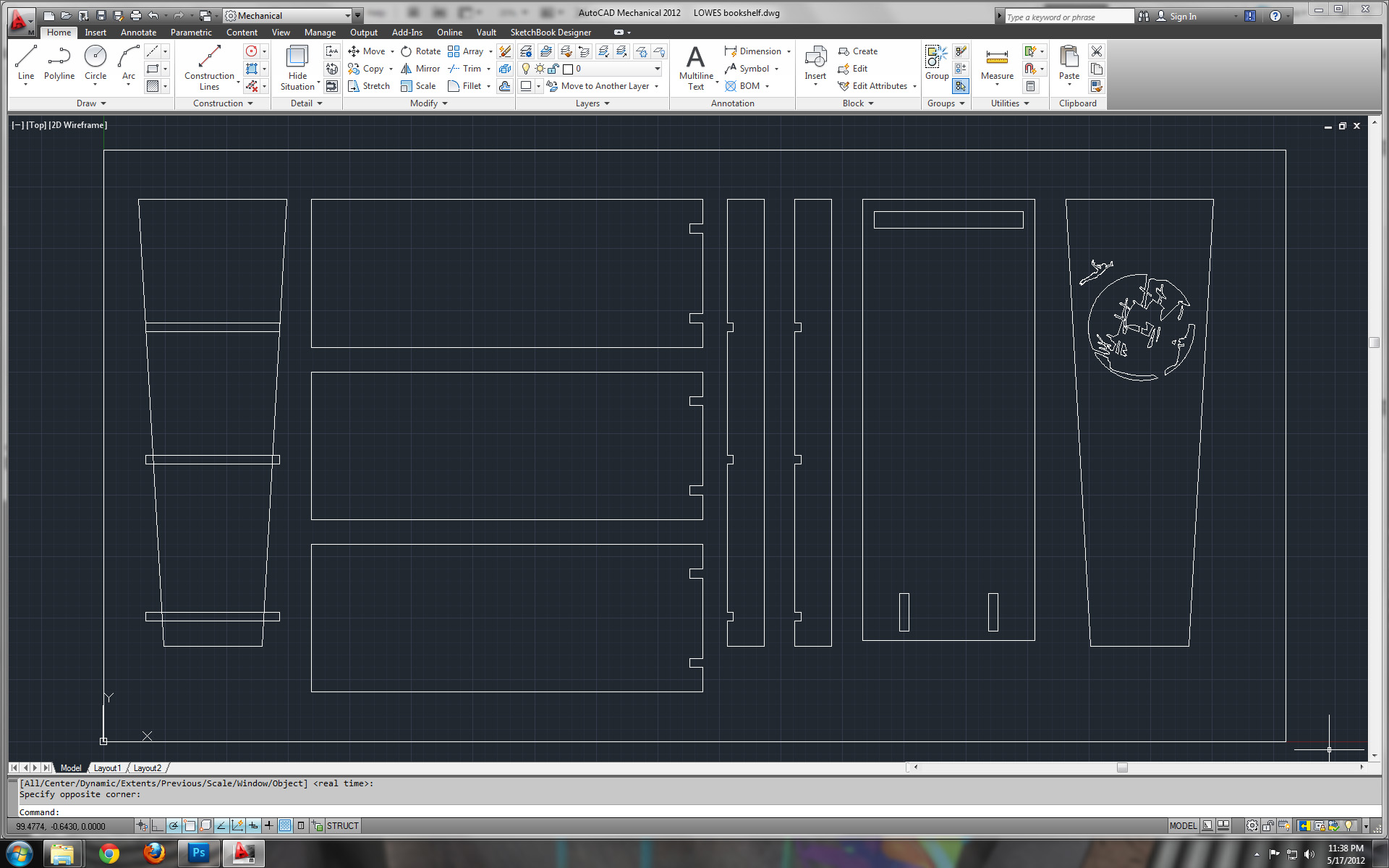Toggle Dynamic Input in status bar
This screenshot has height=868, width=1389.
point(253,825)
